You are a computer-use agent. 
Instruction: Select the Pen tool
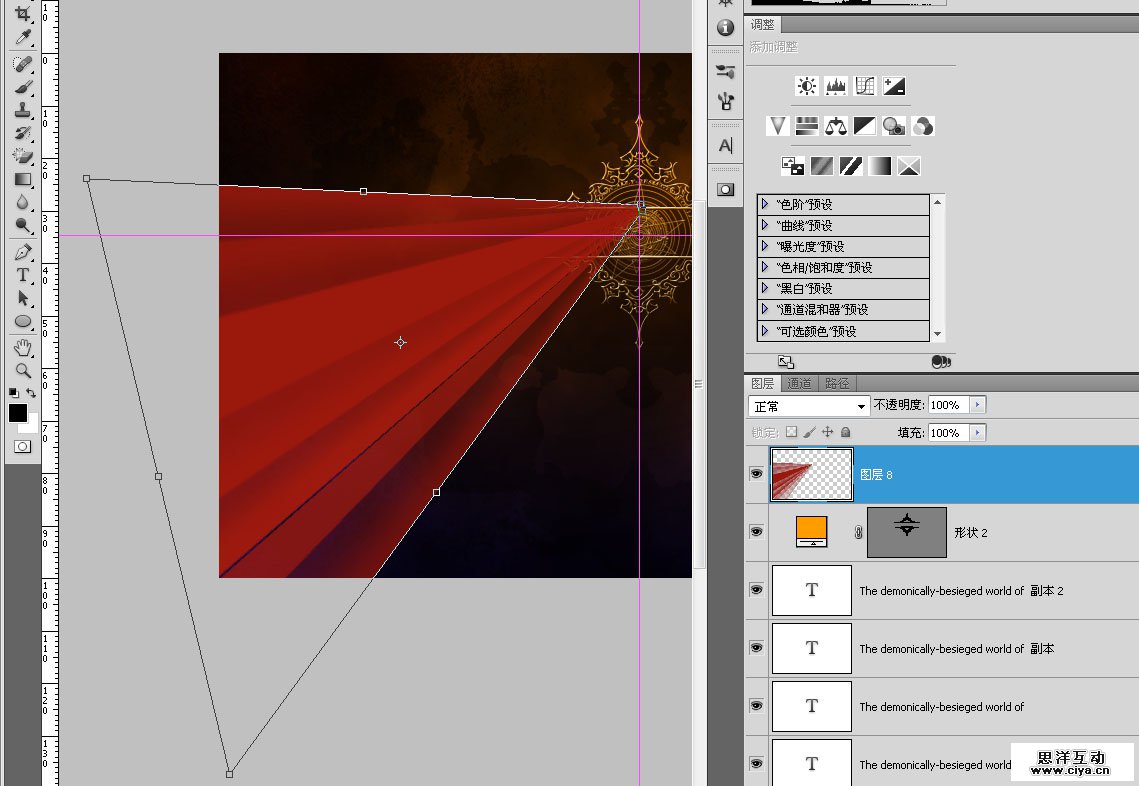point(22,252)
